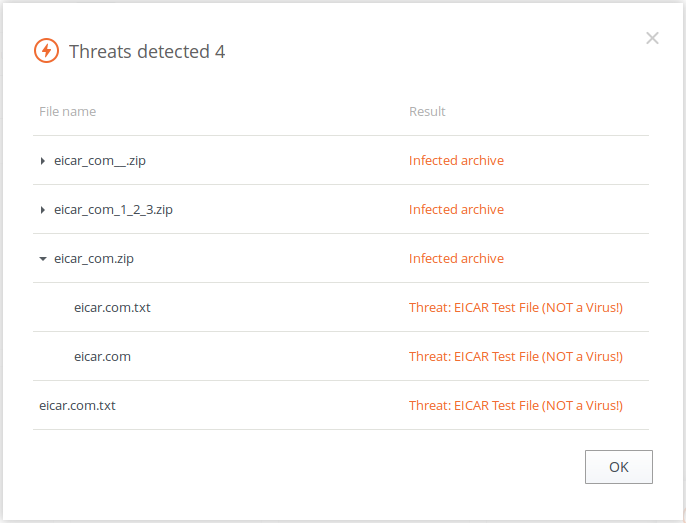Click Infected archive result for eicar_com__.zip
Viewport: 686px width, 523px height.
456,160
